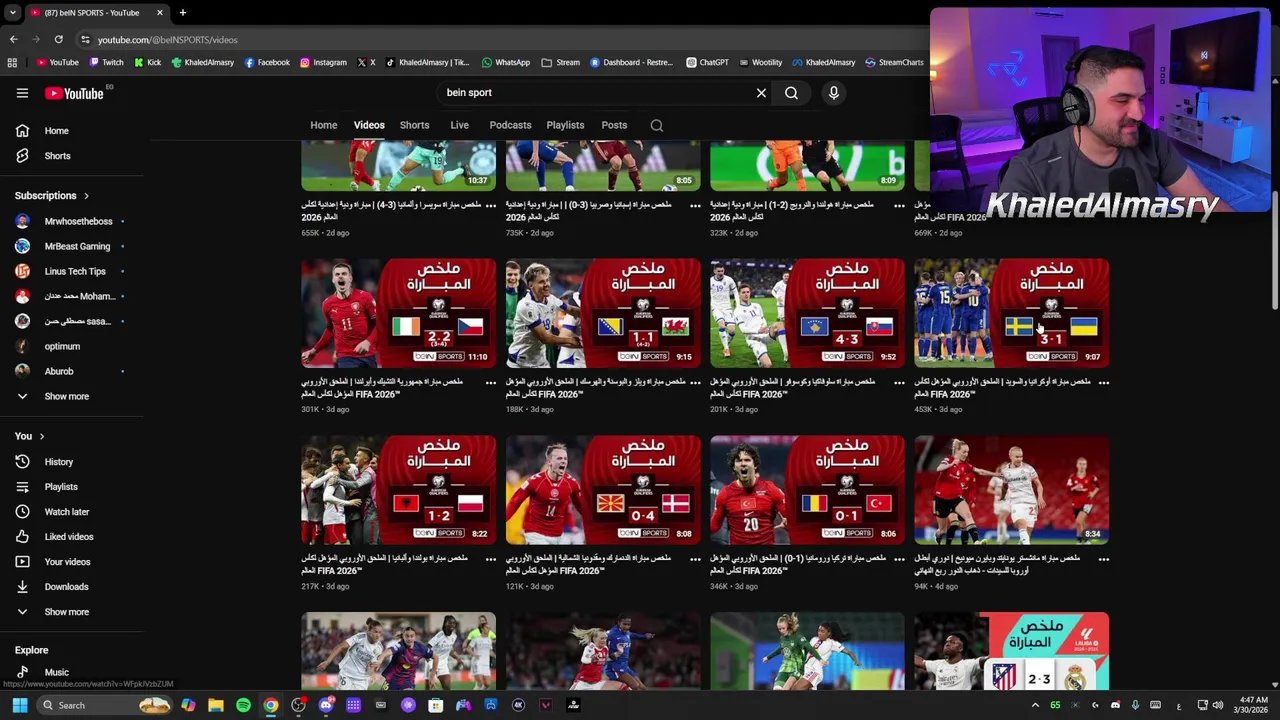Open Spotify from the taskbar

point(243,705)
